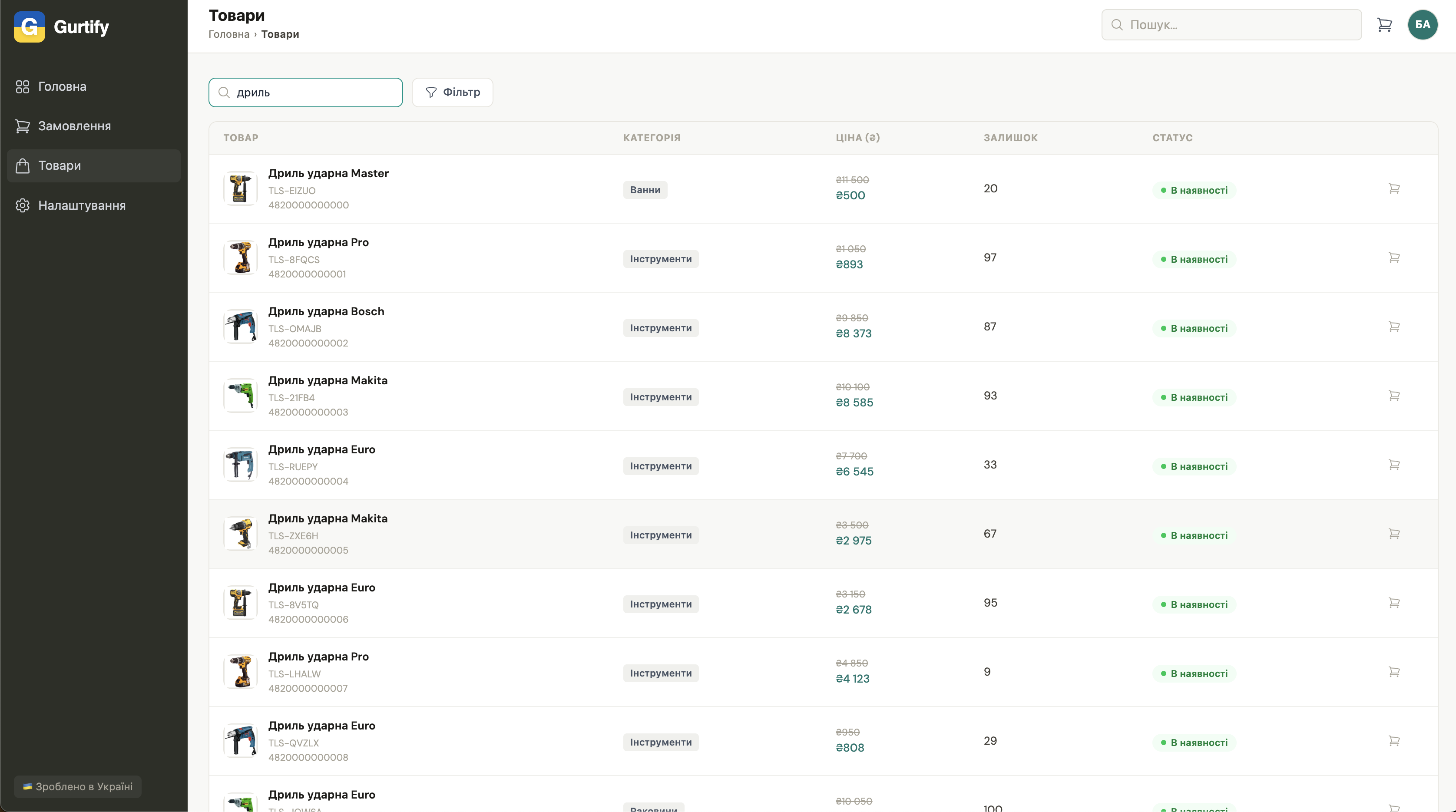Add TLS-LHALW drill to cart
The height and width of the screenshot is (812, 1456).
[x=1394, y=672]
